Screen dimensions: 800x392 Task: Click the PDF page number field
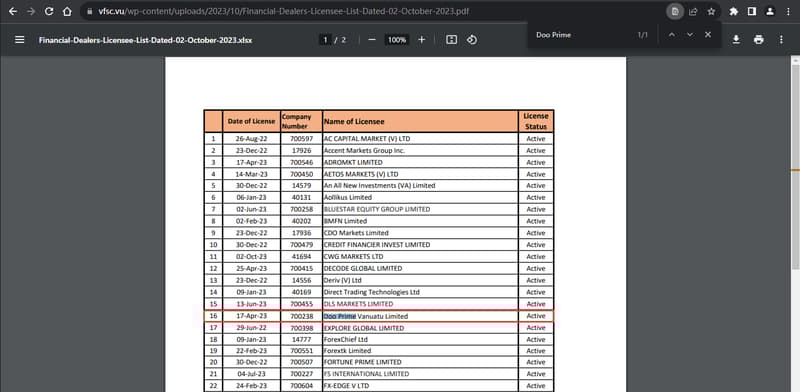tap(324, 40)
